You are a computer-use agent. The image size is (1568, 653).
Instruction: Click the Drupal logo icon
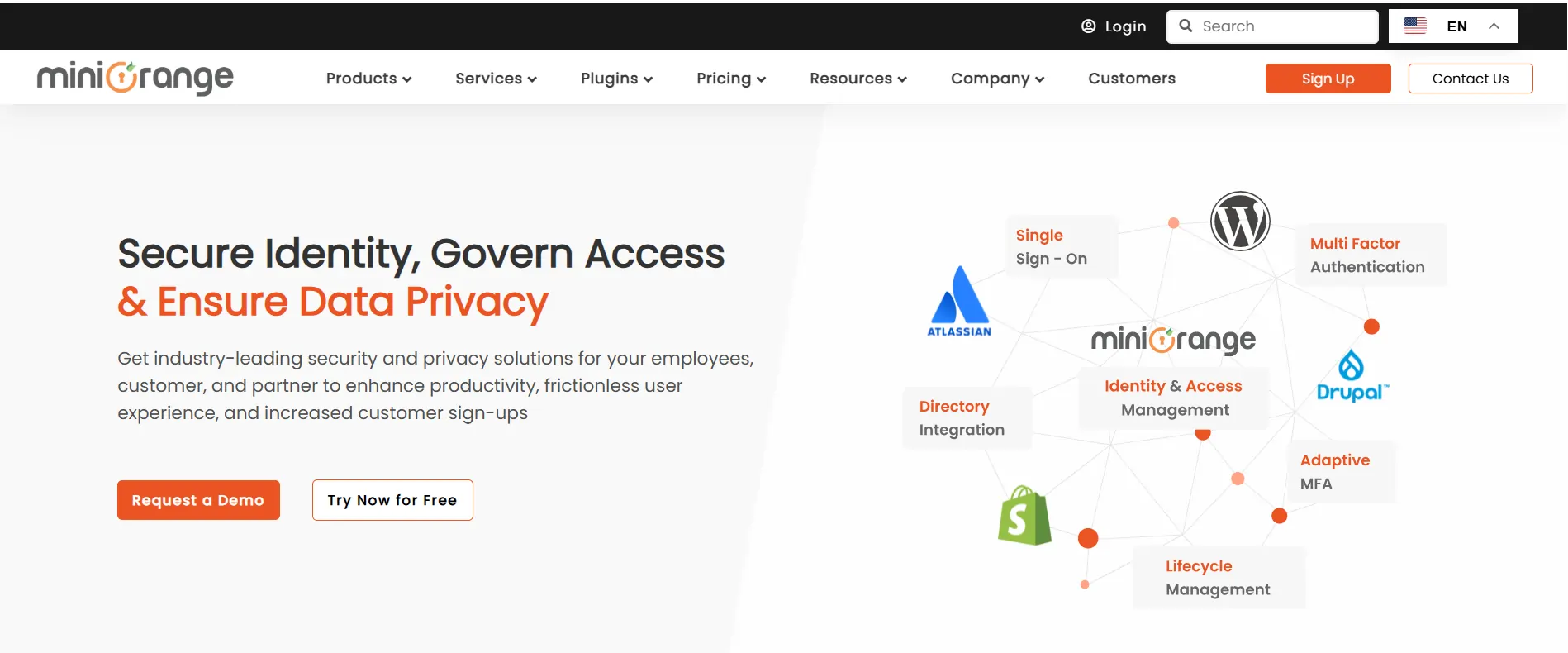[x=1352, y=376]
